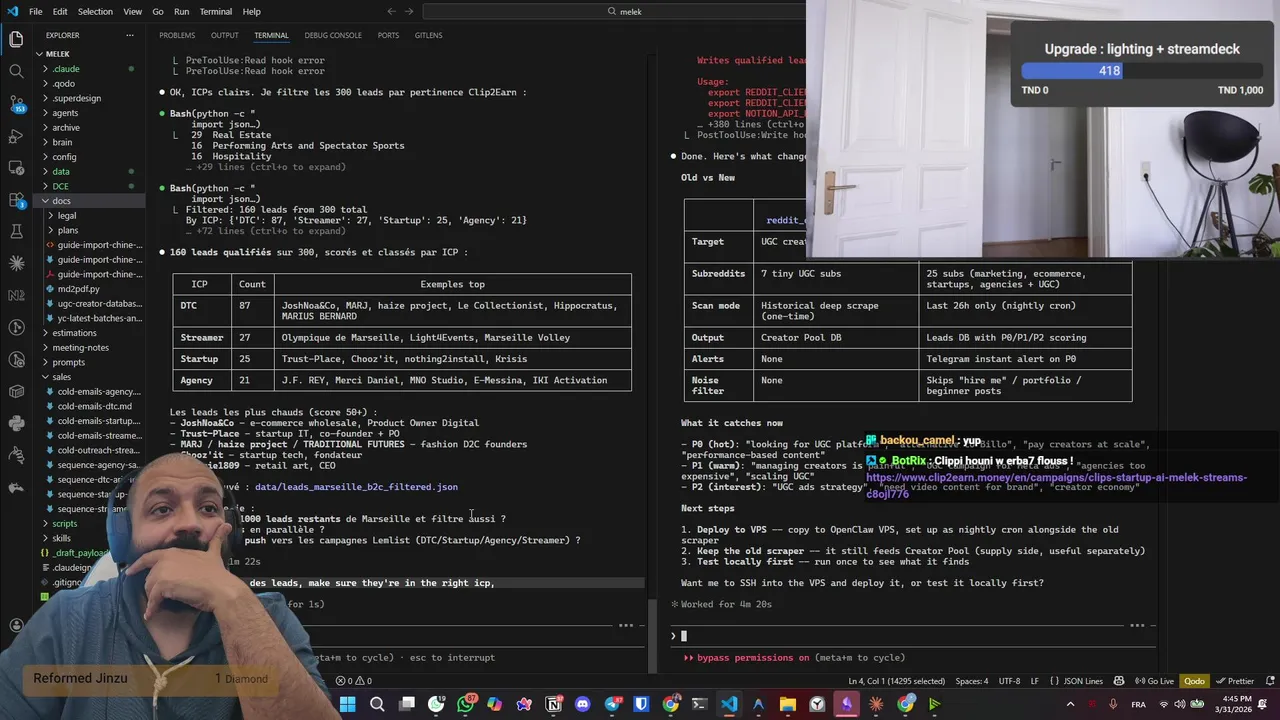Viewport: 1280px width, 720px height.
Task: Open Discord from the taskbar
Action: (583, 704)
